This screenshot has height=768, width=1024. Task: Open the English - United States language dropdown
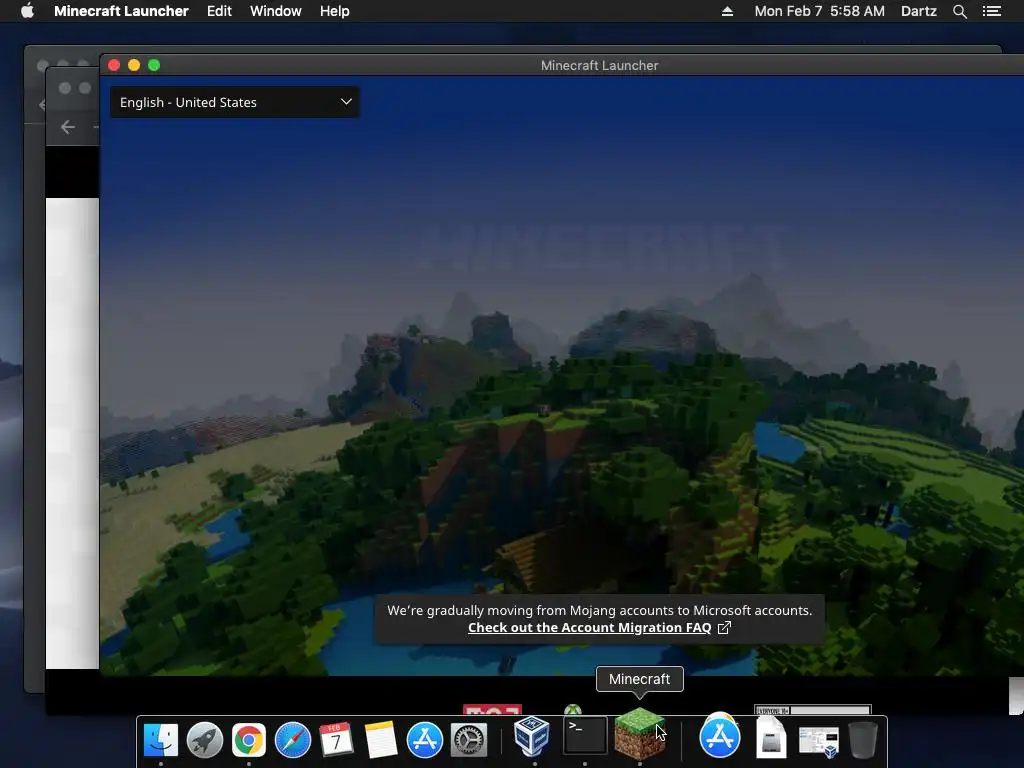[x=234, y=103]
